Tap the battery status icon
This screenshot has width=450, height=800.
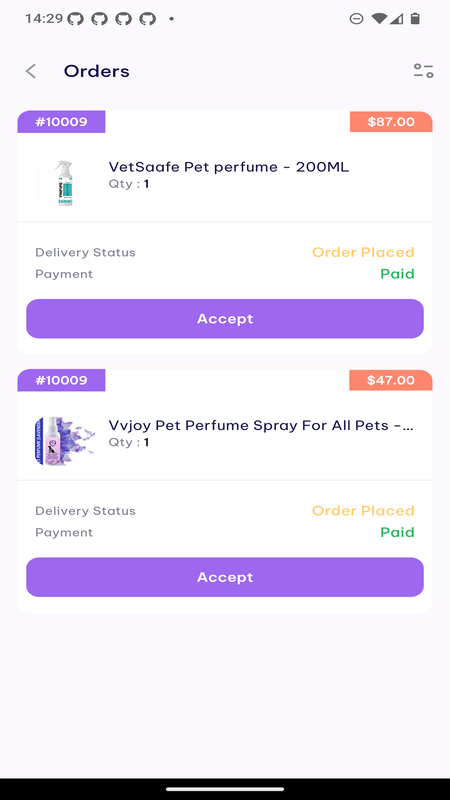pos(415,19)
